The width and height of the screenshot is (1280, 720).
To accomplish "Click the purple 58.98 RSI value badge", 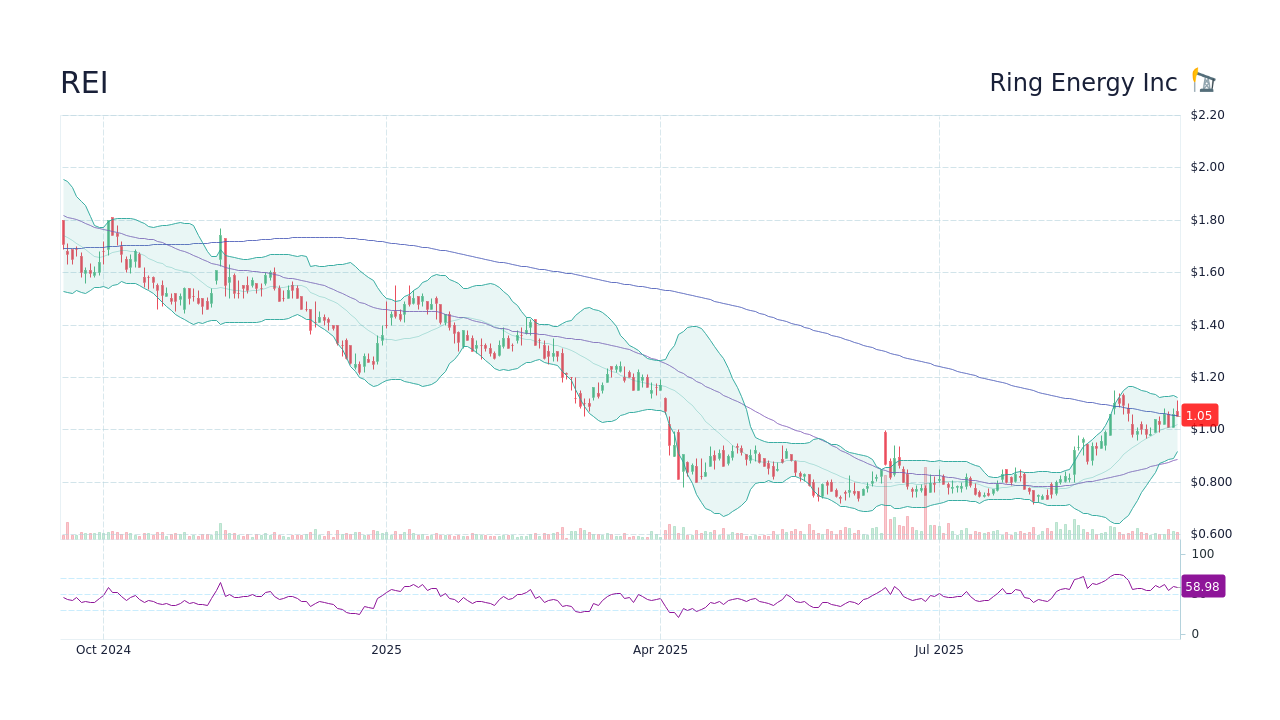I will point(1201,586).
